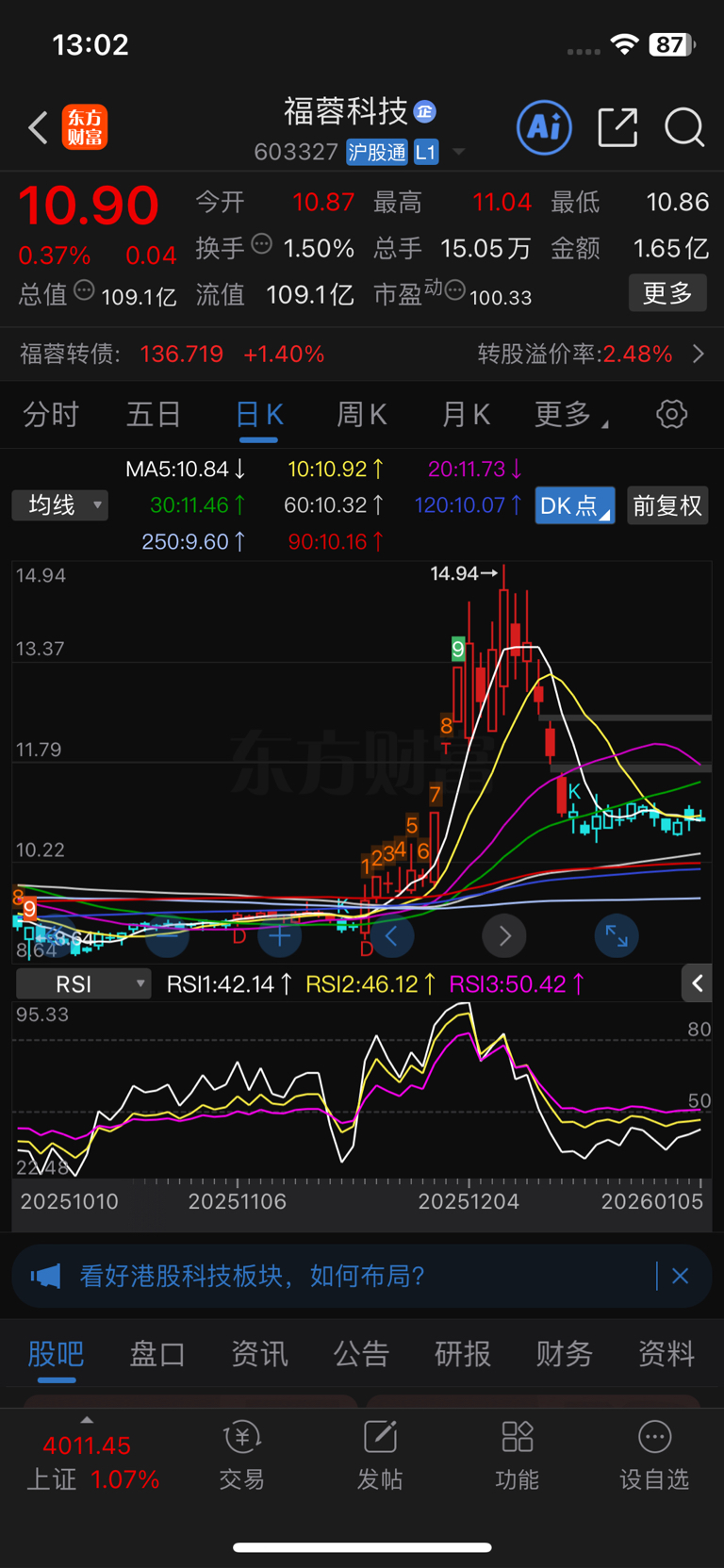The image size is (724, 1568).
Task: Tap 设自选 add to watchlist
Action: tap(654, 1455)
